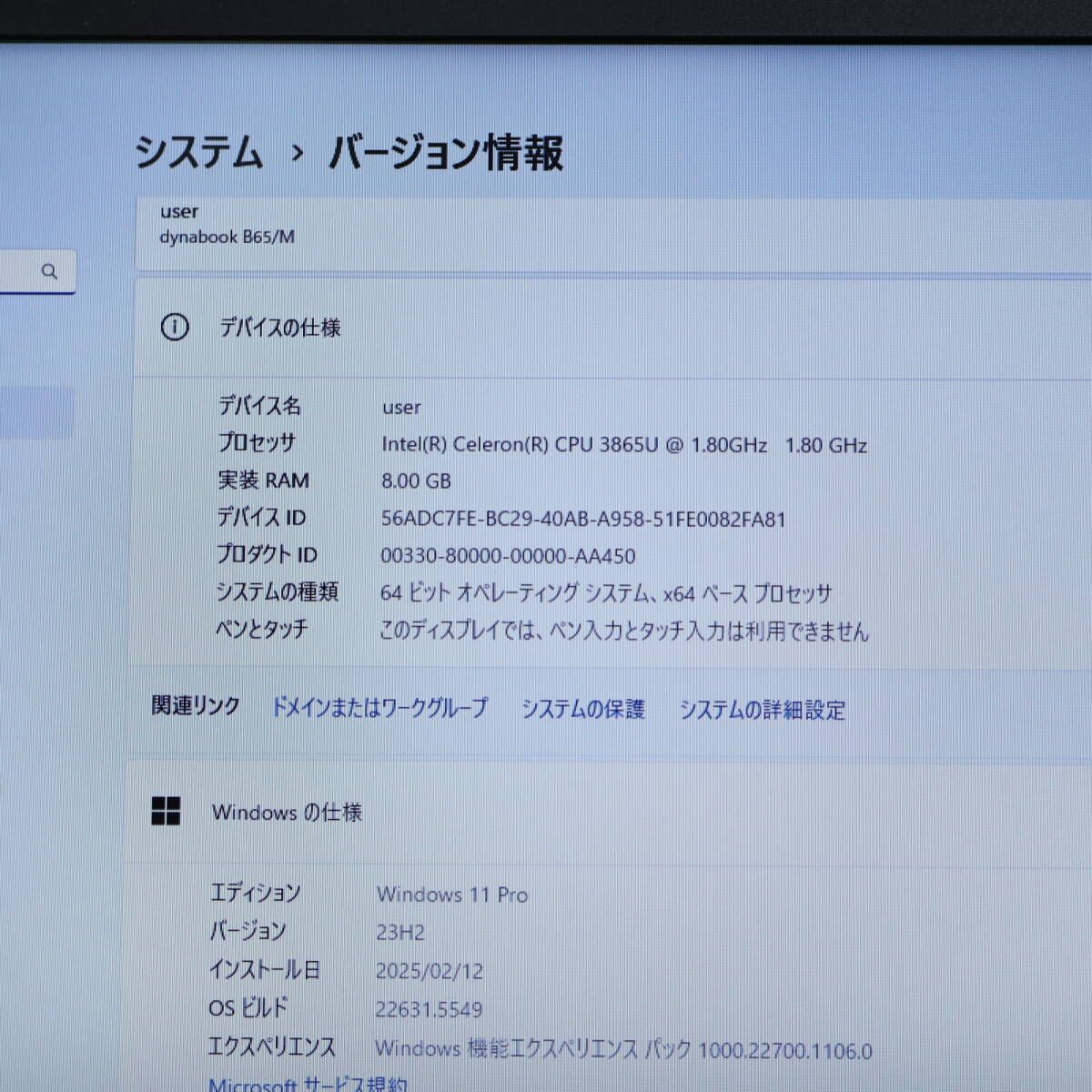Image resolution: width=1092 pixels, height=1092 pixels.
Task: Open システムの詳細設定 link
Action: pyautogui.click(x=763, y=710)
